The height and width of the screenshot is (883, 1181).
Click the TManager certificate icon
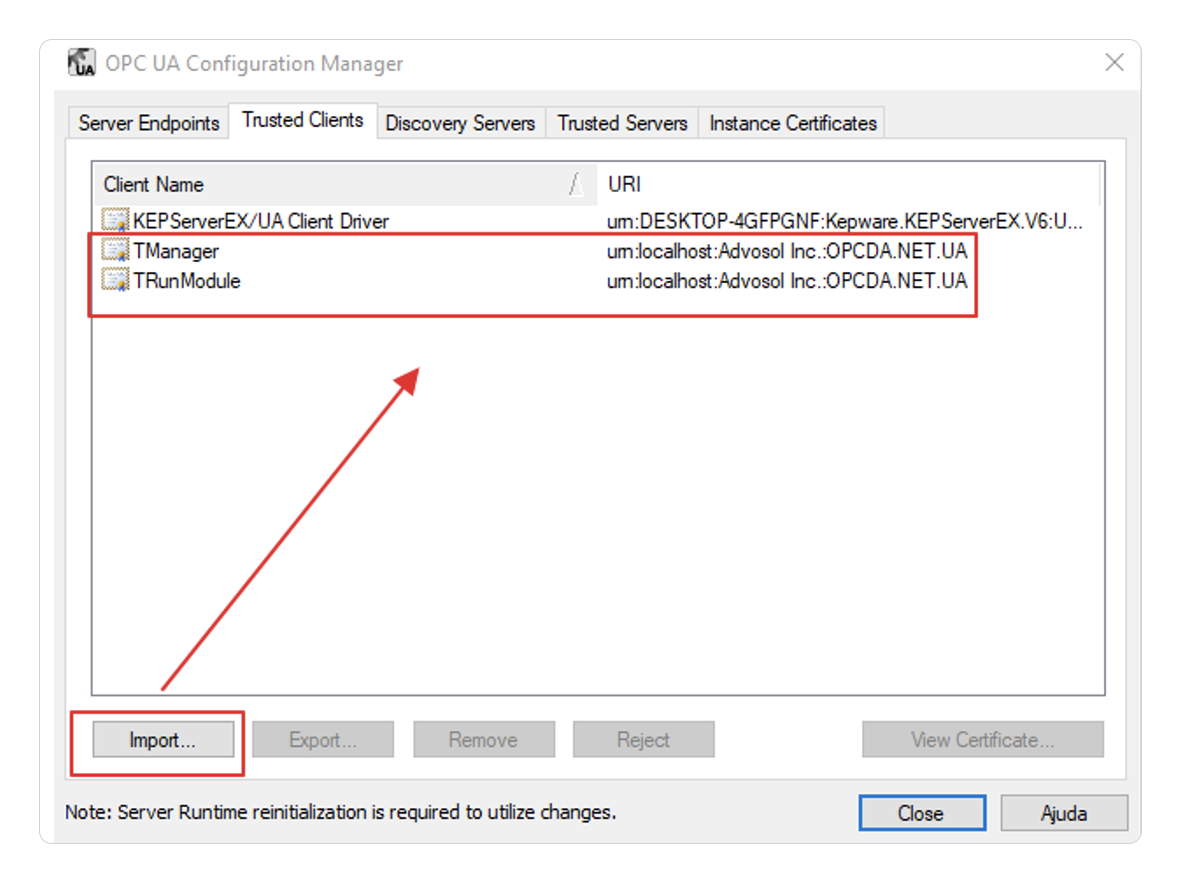115,251
